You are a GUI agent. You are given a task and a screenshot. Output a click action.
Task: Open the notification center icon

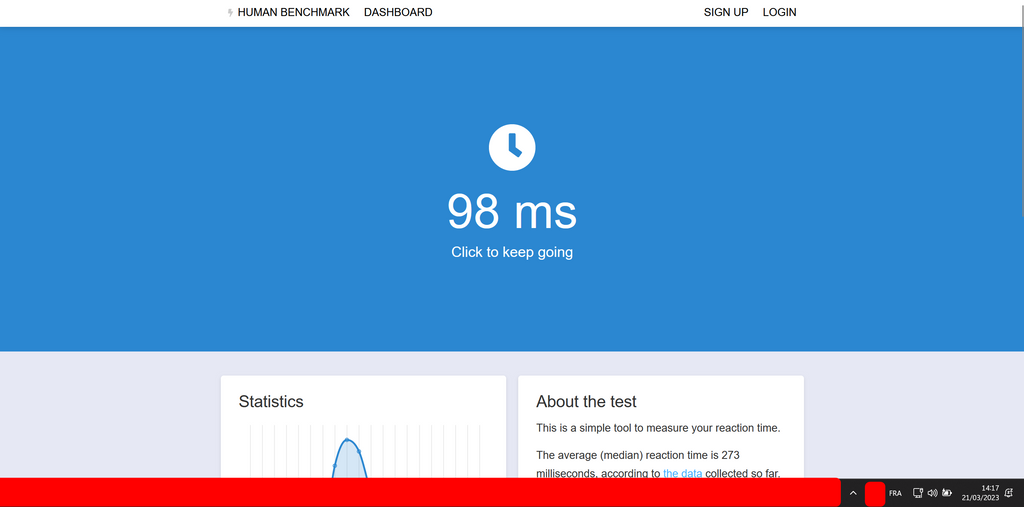pos(1009,493)
